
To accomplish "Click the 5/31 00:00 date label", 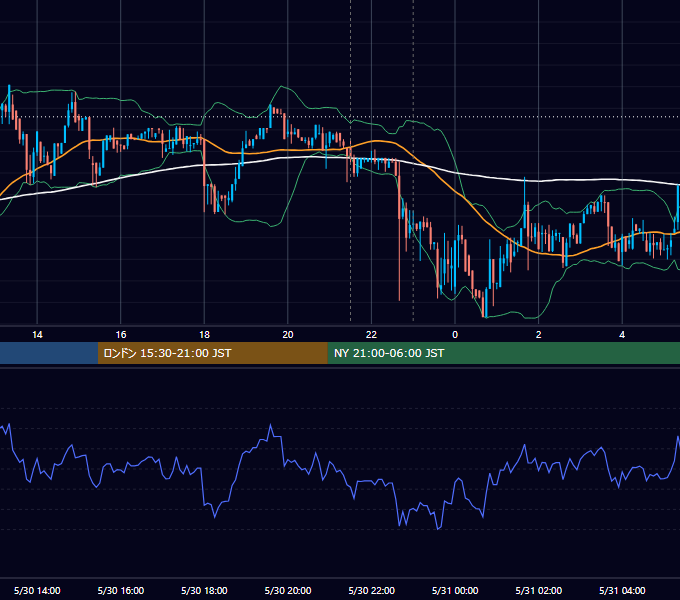I will tap(455, 590).
